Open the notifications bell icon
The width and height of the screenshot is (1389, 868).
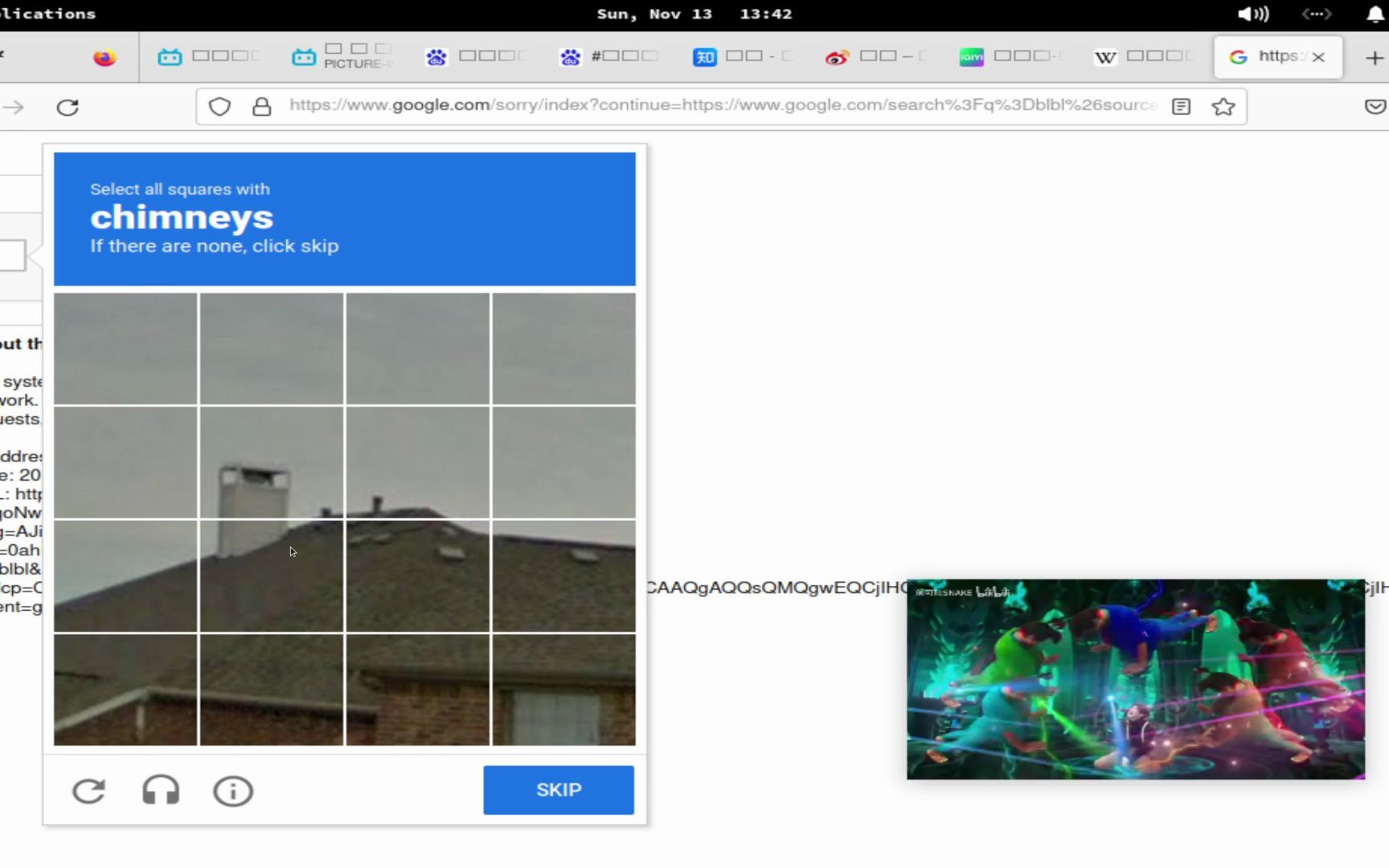pyautogui.click(x=1375, y=14)
